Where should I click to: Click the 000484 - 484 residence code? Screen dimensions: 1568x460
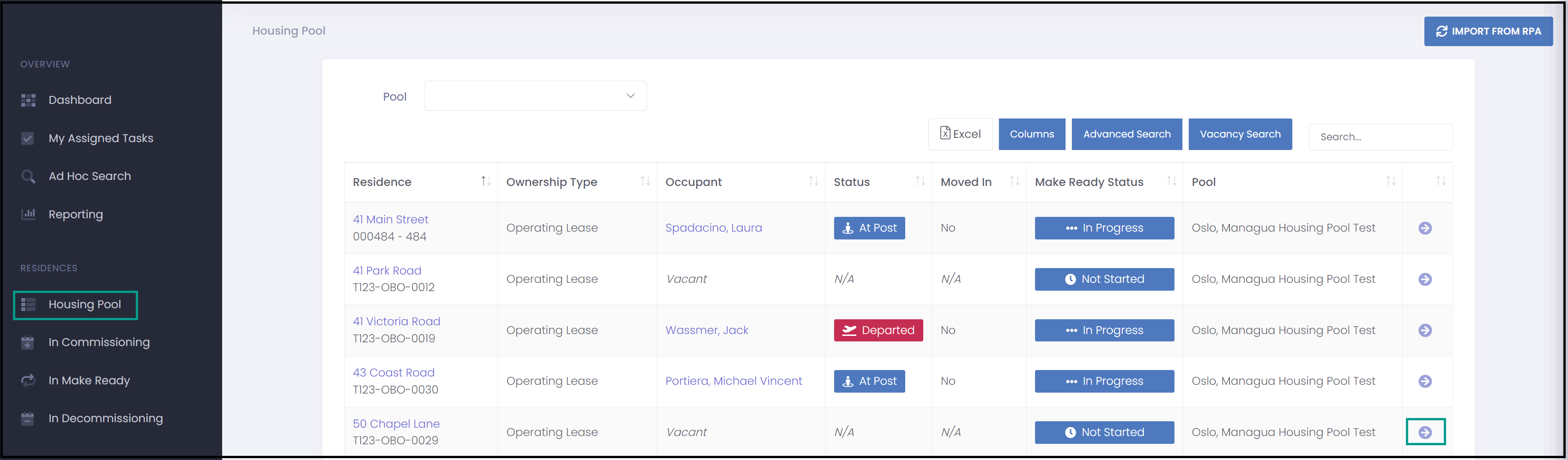[389, 237]
